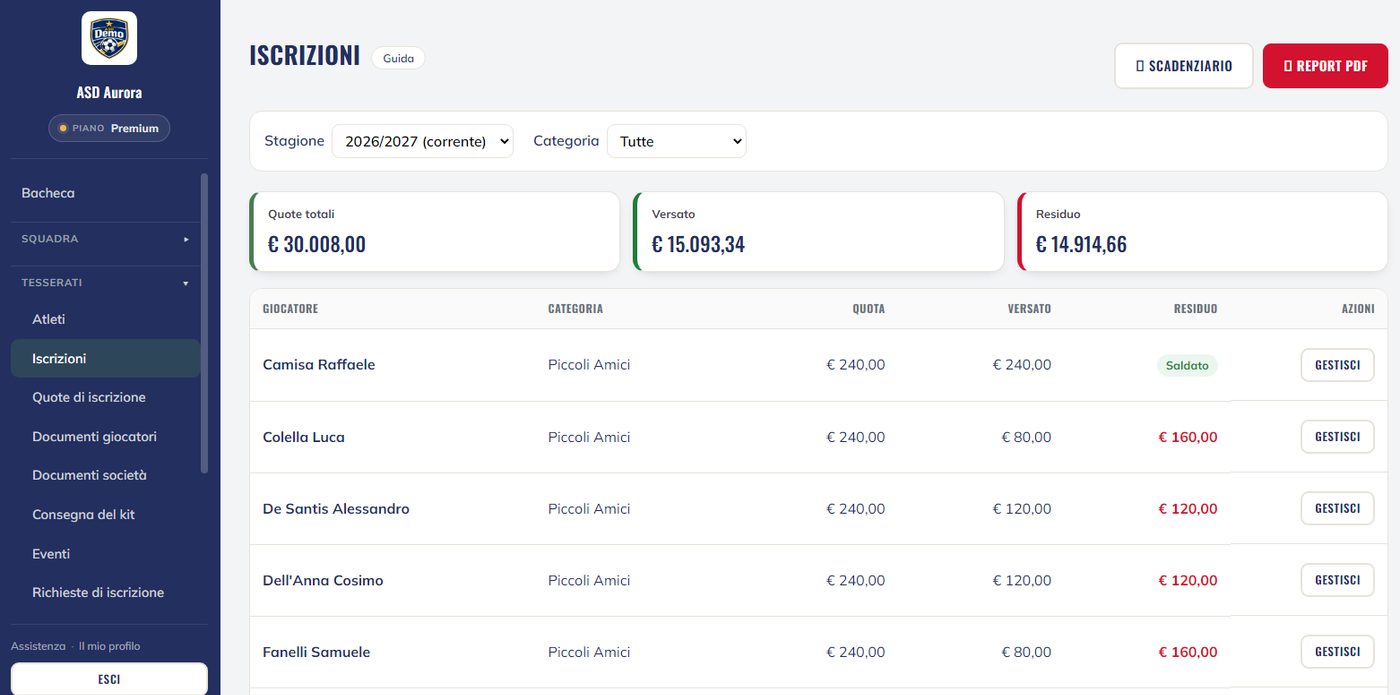Select Iscrizioni in the sidebar
The height and width of the screenshot is (695, 1400).
point(105,358)
